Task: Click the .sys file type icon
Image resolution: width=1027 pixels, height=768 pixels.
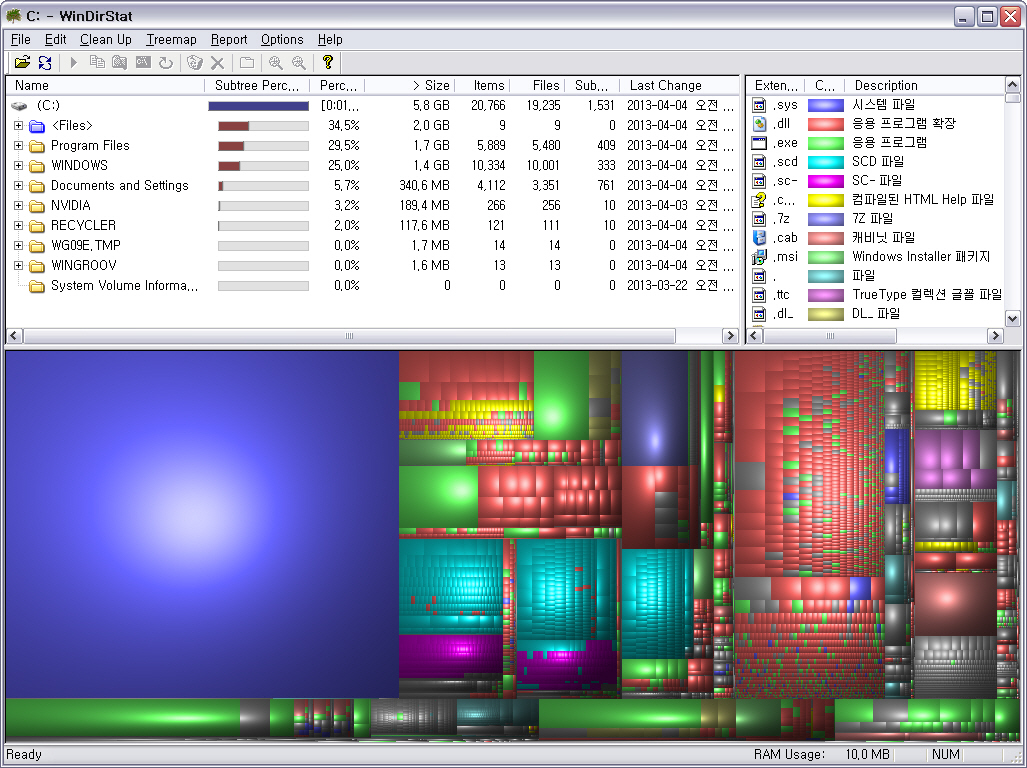Action: coord(758,105)
